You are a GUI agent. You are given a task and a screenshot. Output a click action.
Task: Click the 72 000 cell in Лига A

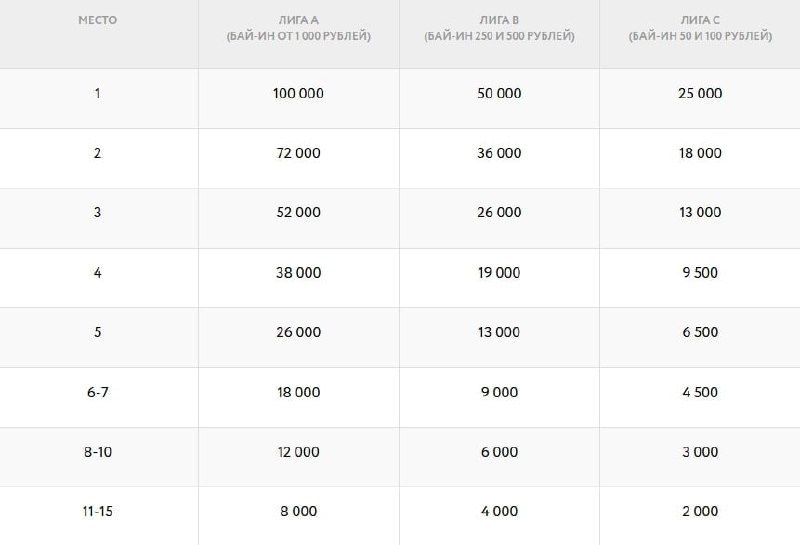click(298, 153)
